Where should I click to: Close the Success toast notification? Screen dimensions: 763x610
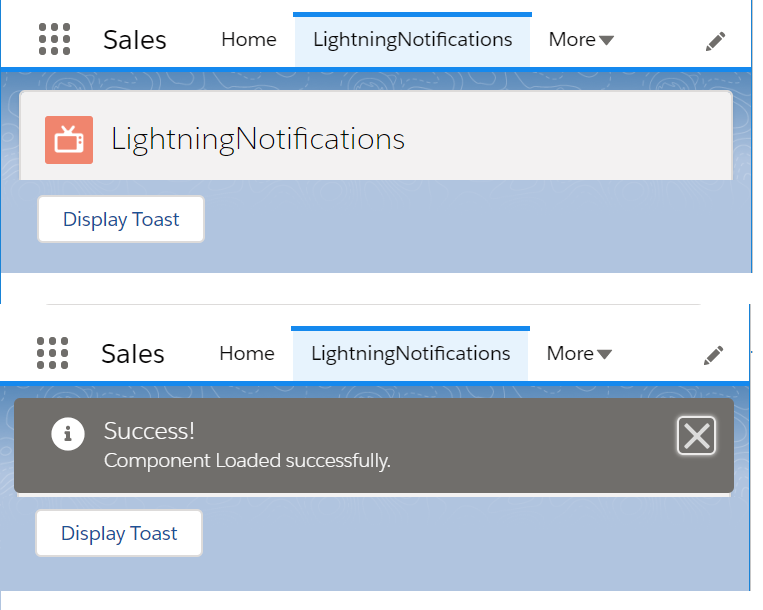click(696, 435)
